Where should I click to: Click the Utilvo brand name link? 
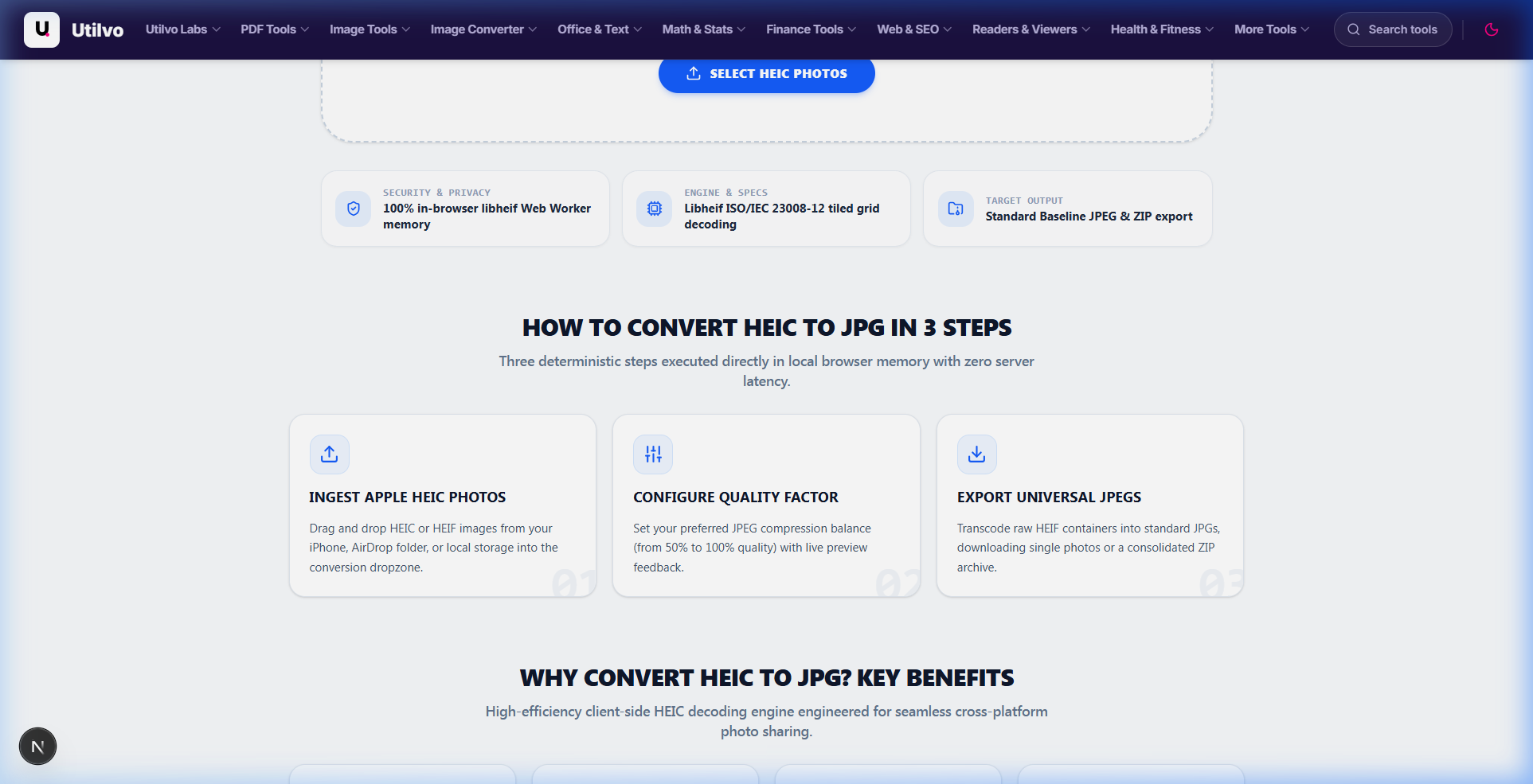coord(97,30)
